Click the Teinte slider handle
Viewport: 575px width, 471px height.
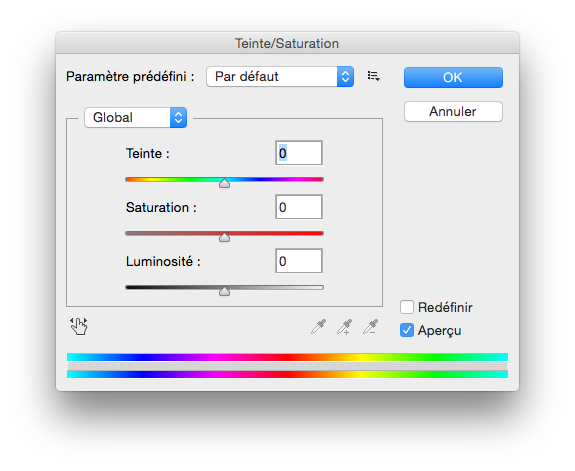224,183
